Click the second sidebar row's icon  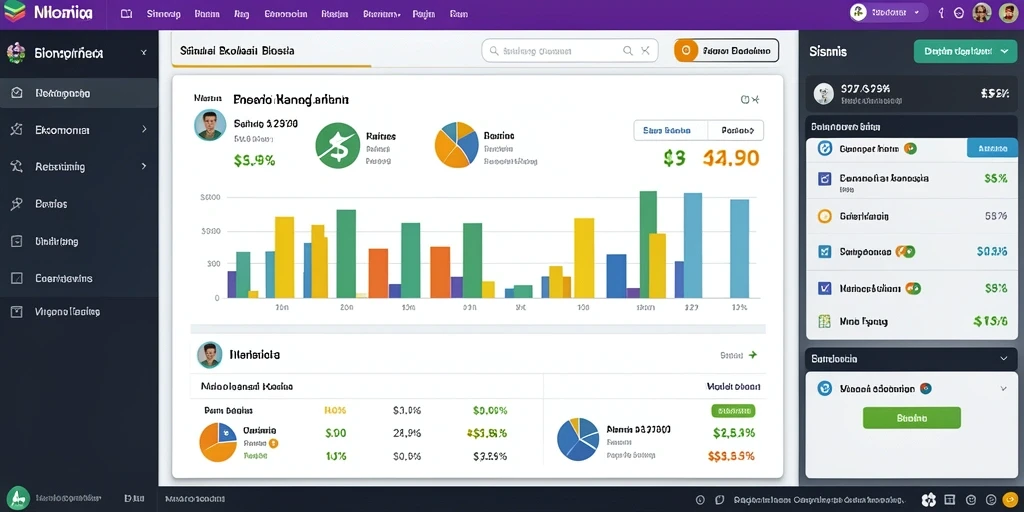tap(17, 130)
